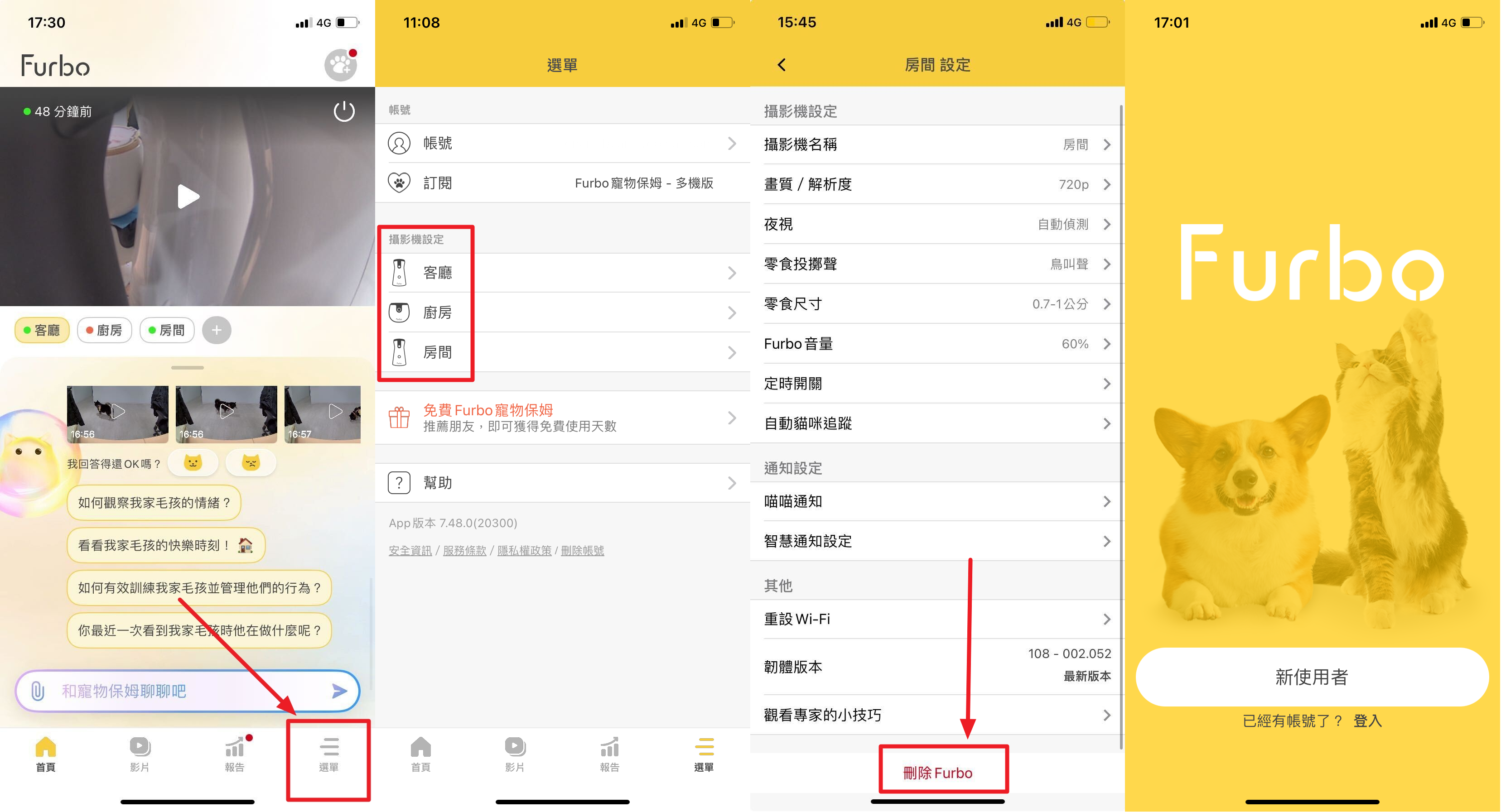
Task: Select the 廚房 camera icon in 攝影機設定
Action: point(400,312)
